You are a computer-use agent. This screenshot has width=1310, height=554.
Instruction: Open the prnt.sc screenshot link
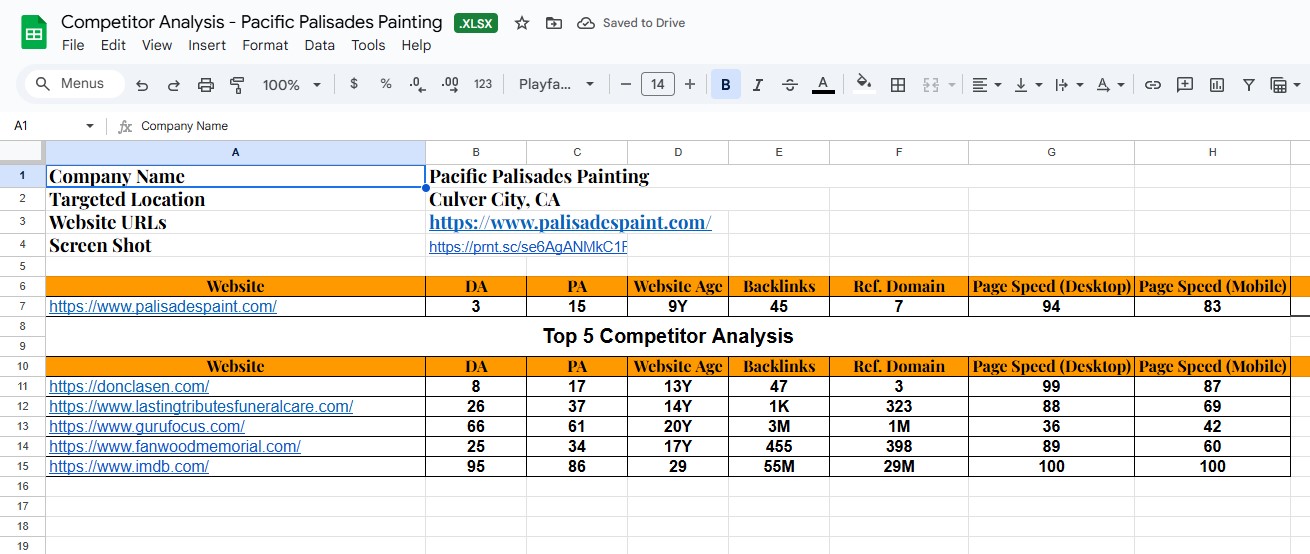click(x=528, y=246)
